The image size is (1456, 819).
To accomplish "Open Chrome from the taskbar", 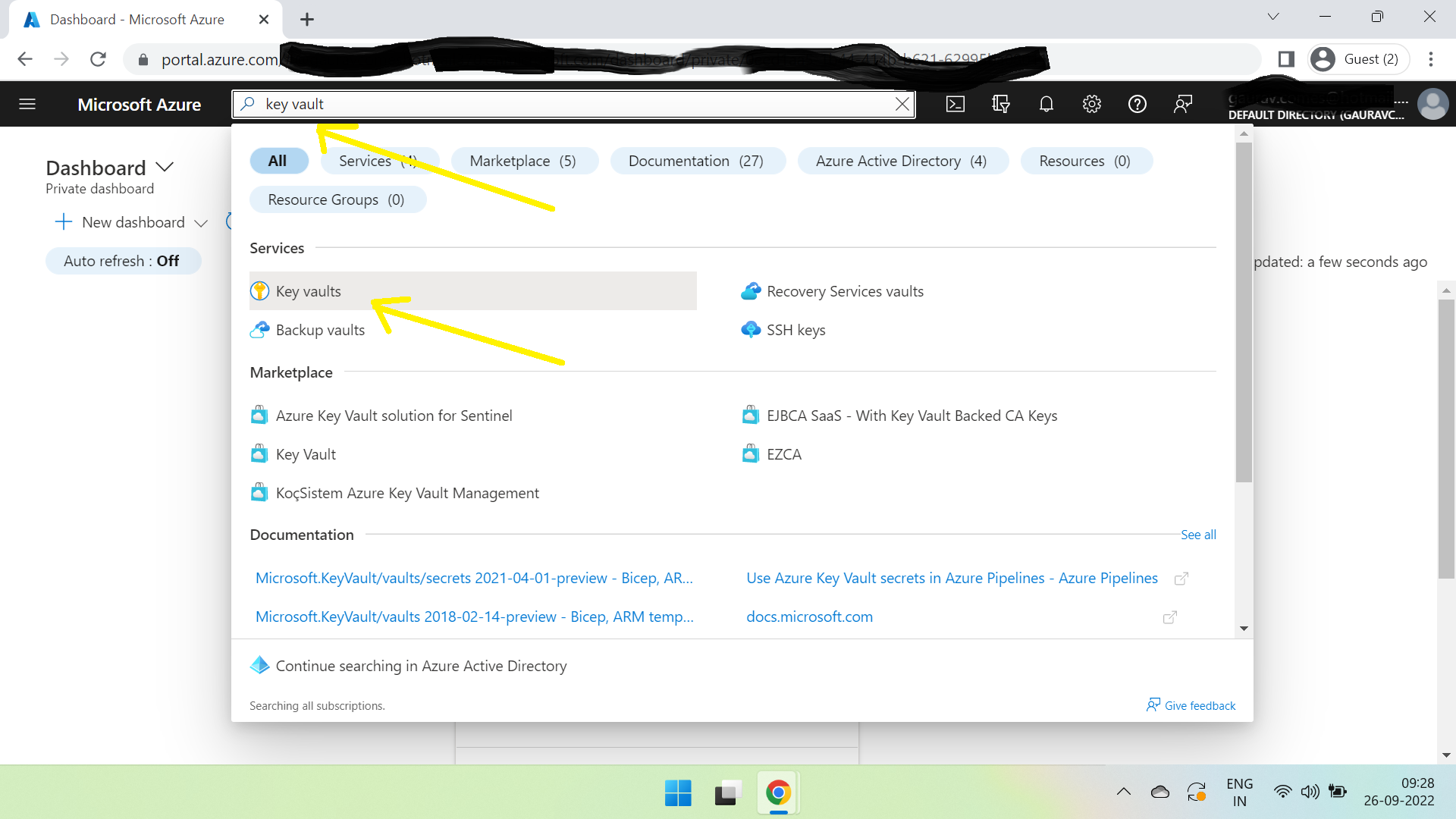I will point(778,793).
